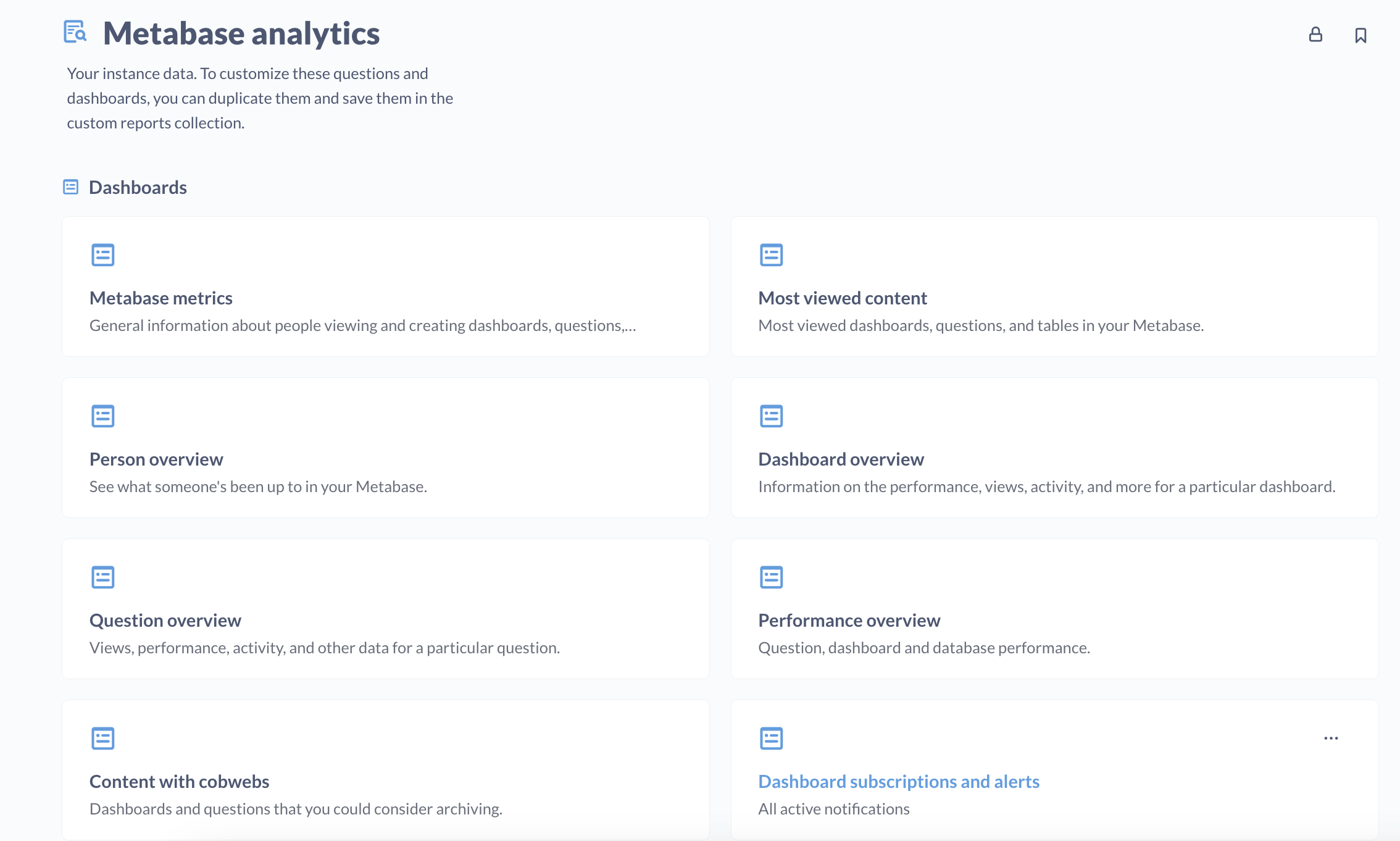Click the Content with cobwebs dashboard icon
This screenshot has height=841, width=1400.
click(x=103, y=738)
